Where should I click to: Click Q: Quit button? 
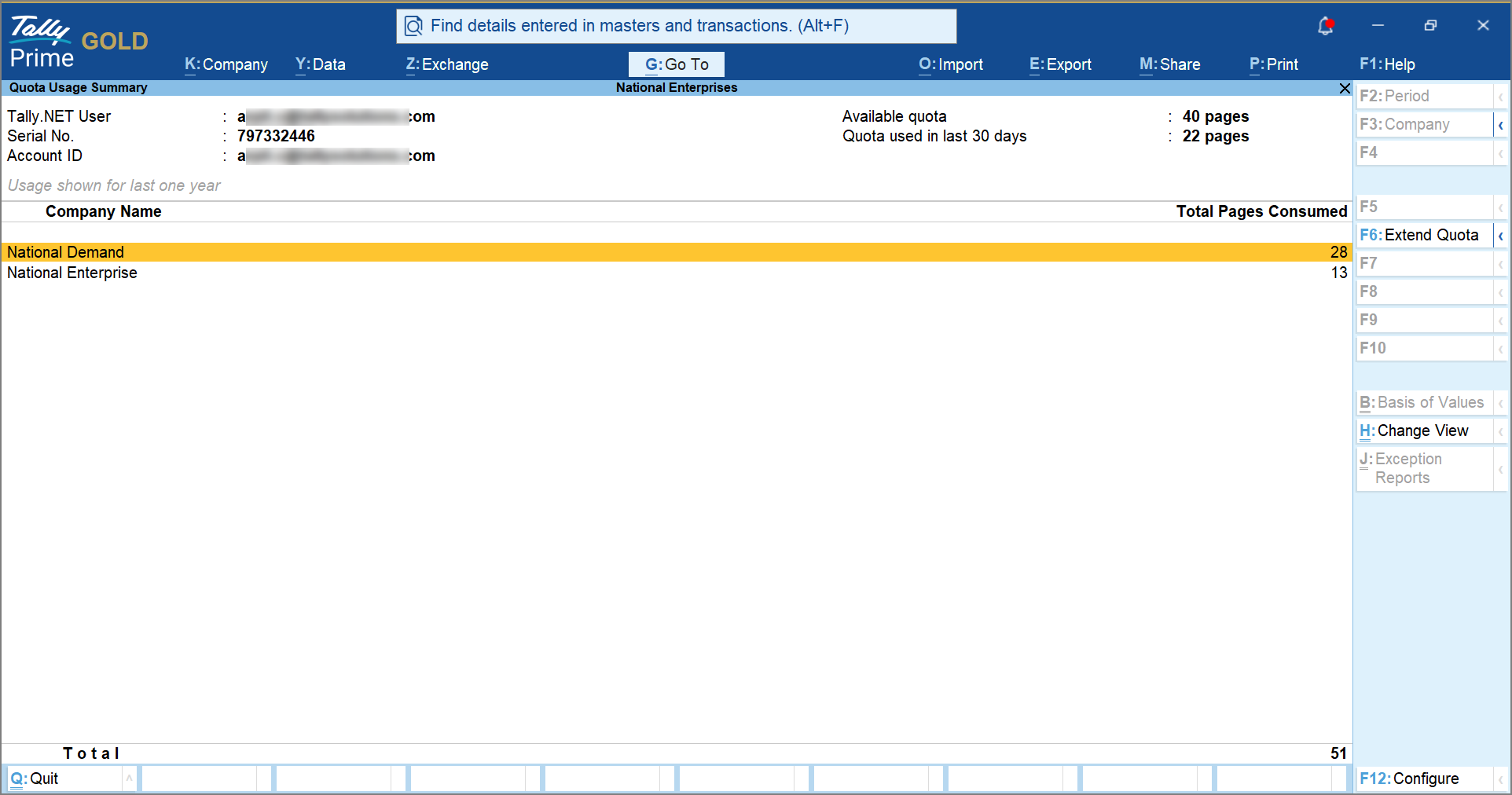tap(64, 779)
